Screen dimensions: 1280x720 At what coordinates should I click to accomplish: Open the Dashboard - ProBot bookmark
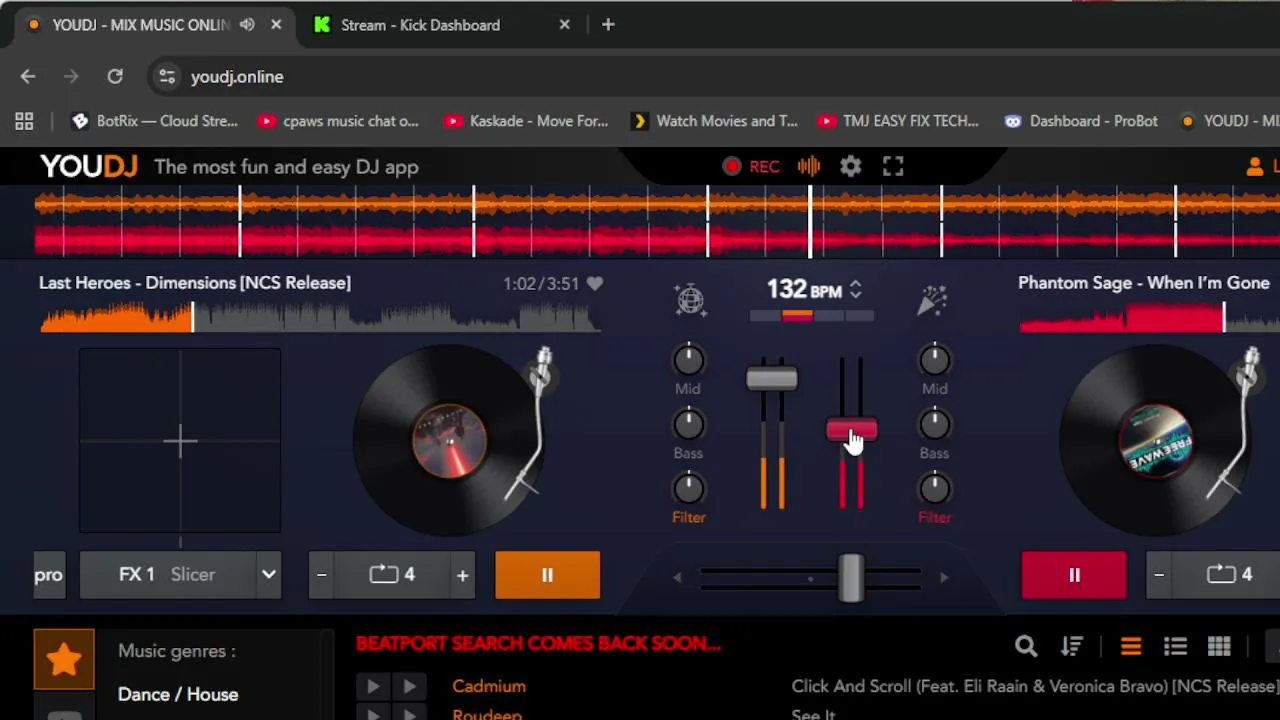1081,121
